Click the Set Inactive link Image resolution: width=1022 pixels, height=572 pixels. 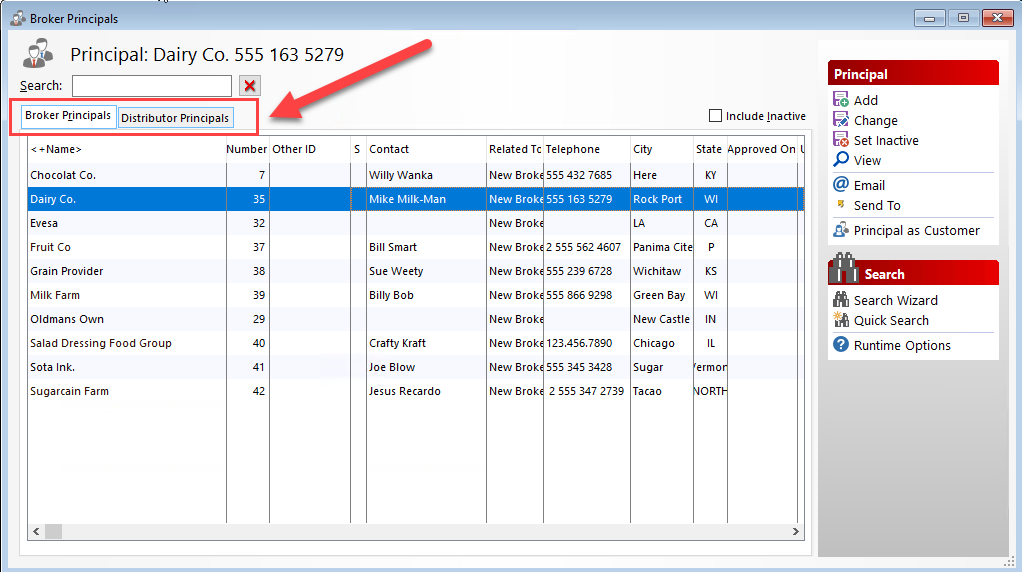click(x=886, y=141)
